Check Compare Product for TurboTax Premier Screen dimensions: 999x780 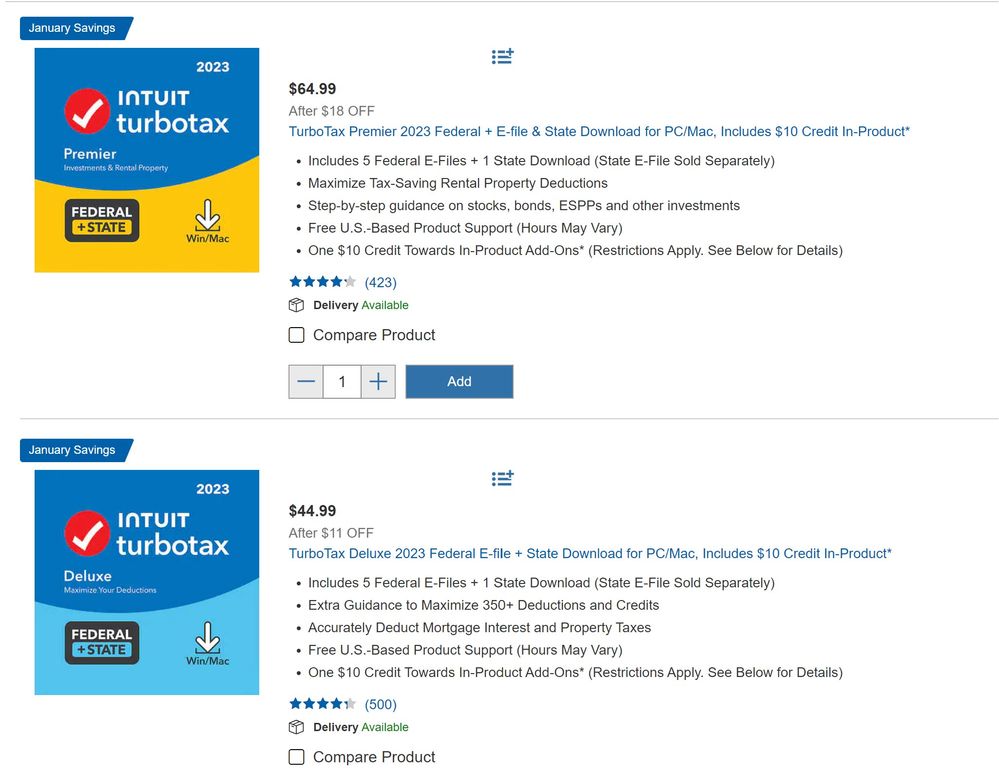click(x=296, y=335)
